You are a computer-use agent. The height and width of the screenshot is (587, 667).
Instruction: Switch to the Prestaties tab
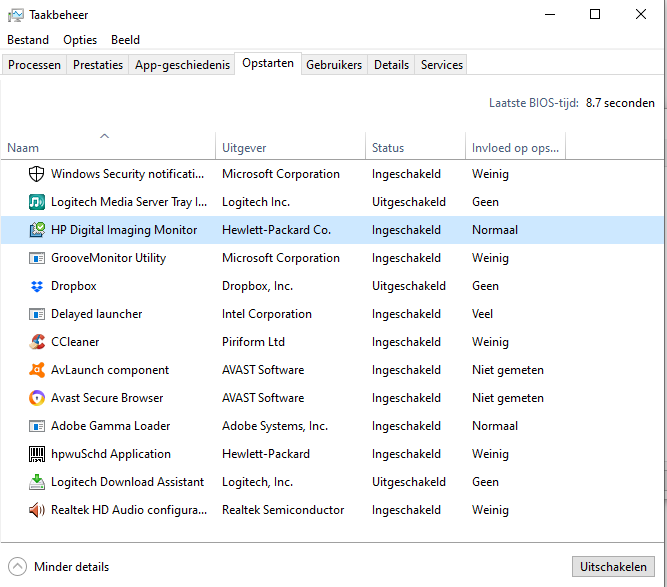[x=98, y=65]
